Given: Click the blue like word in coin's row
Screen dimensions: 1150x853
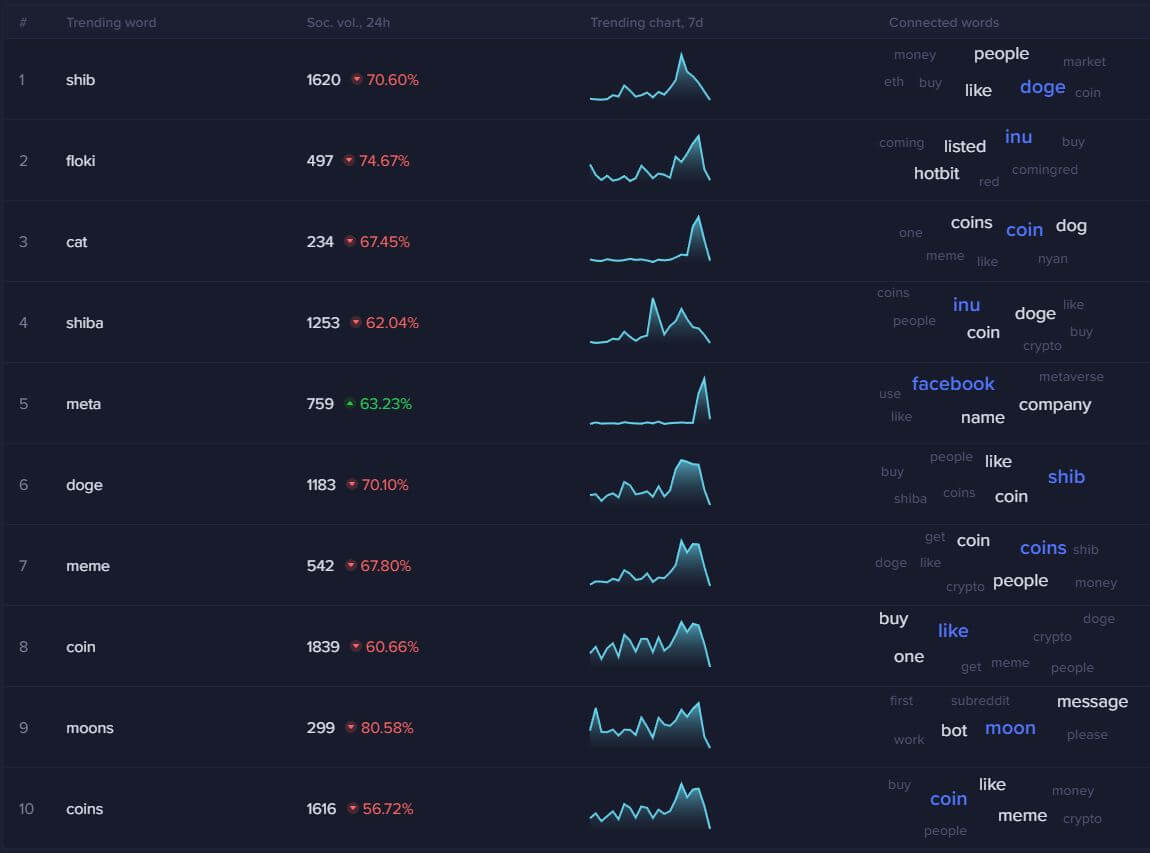Looking at the screenshot, I should (953, 631).
